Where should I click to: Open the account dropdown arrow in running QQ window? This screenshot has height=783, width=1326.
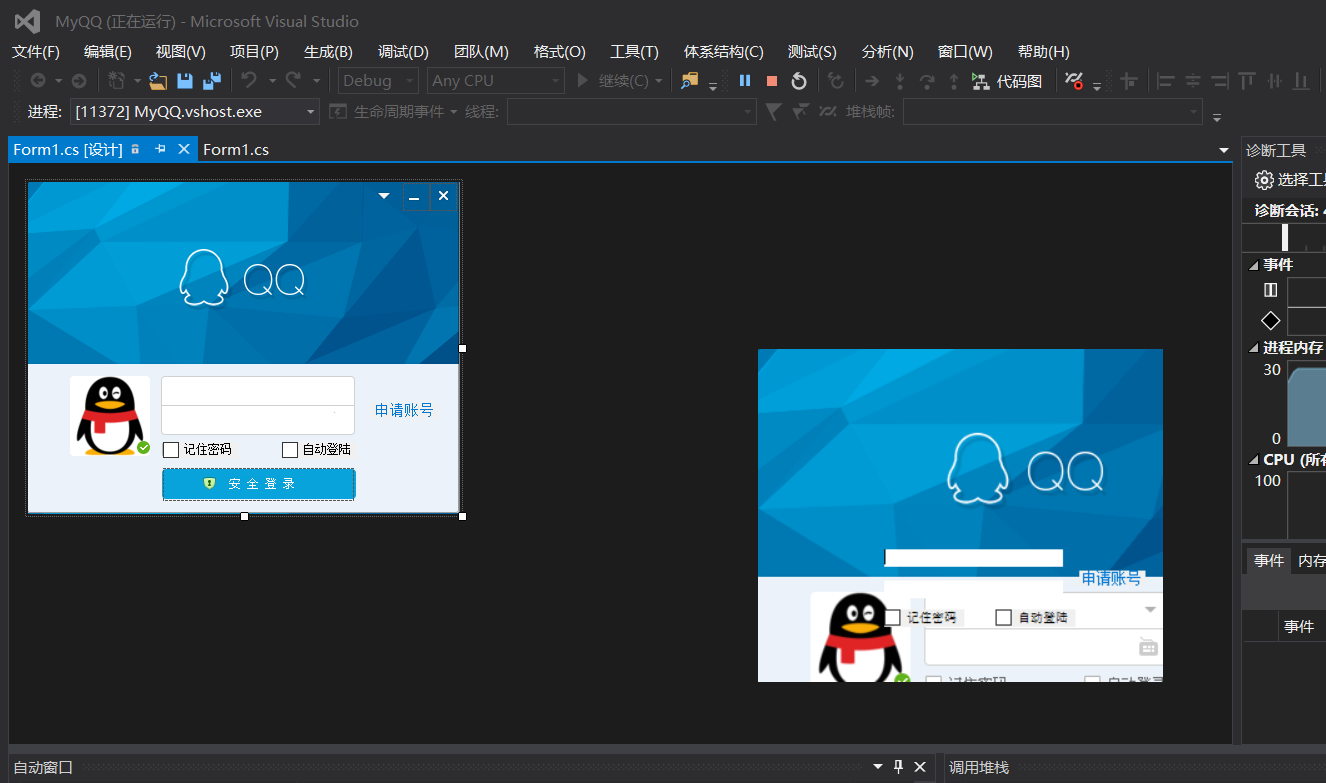1150,608
